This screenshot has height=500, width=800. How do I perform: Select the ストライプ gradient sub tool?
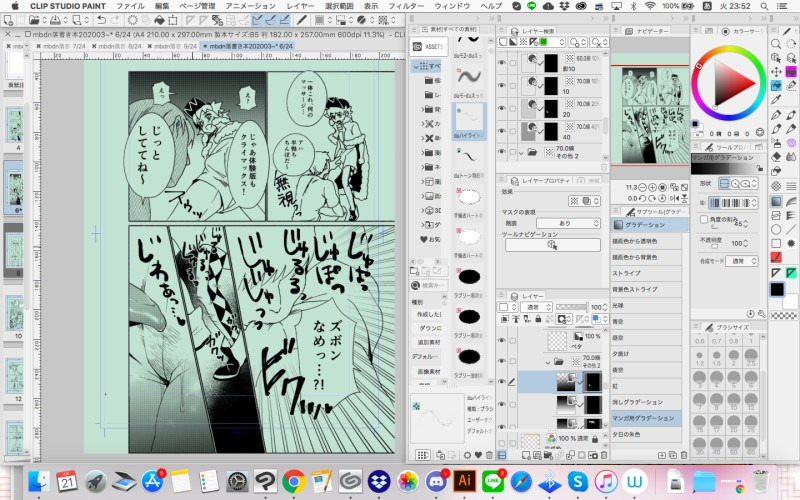[x=646, y=273]
